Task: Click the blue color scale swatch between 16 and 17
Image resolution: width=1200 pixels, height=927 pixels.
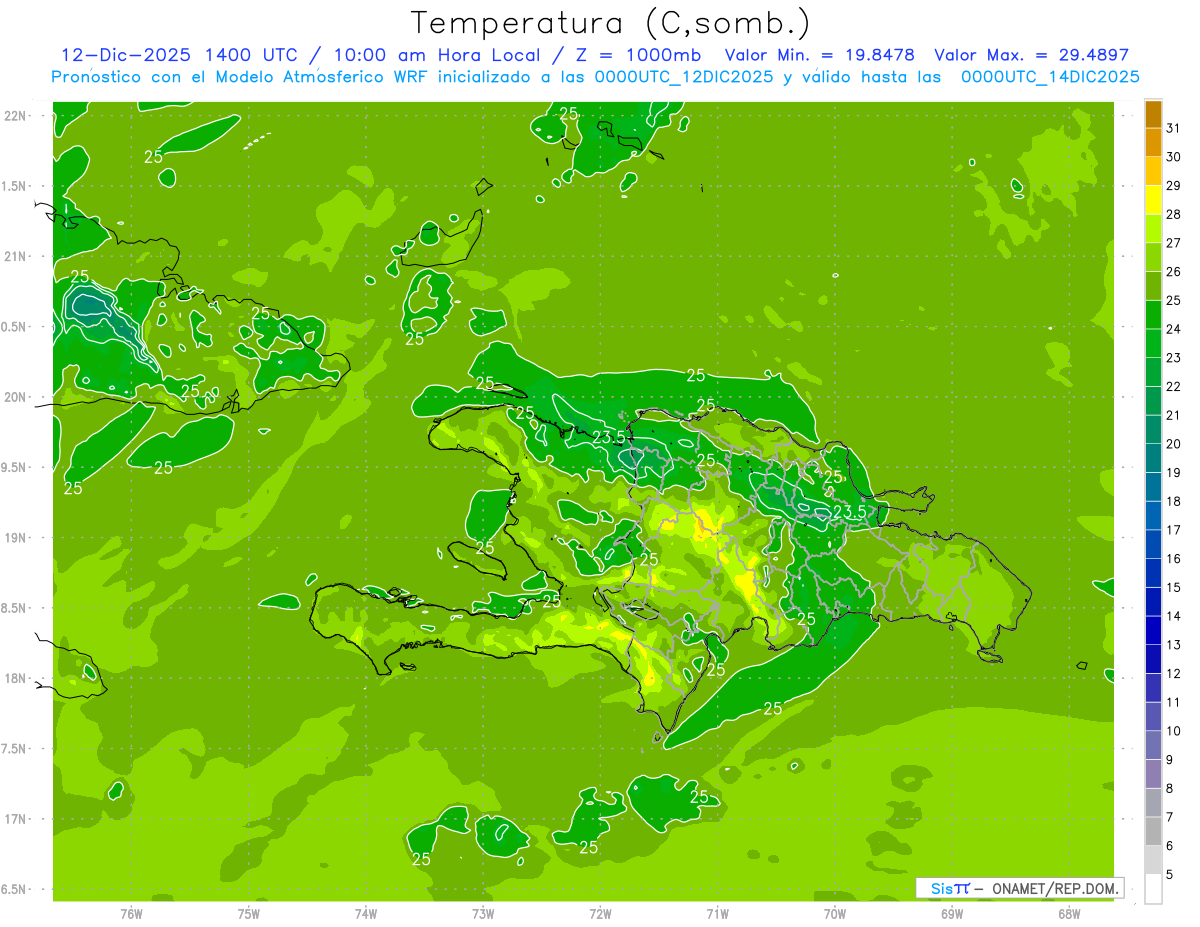Action: pyautogui.click(x=1153, y=544)
